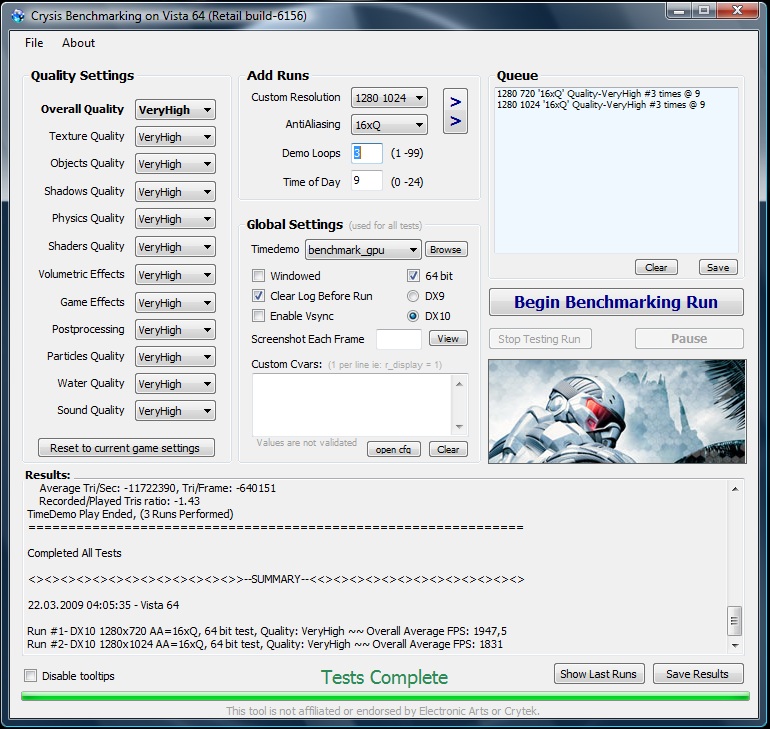Click the Screenshot Each Frame field
This screenshot has width=770, height=729.
coord(399,339)
